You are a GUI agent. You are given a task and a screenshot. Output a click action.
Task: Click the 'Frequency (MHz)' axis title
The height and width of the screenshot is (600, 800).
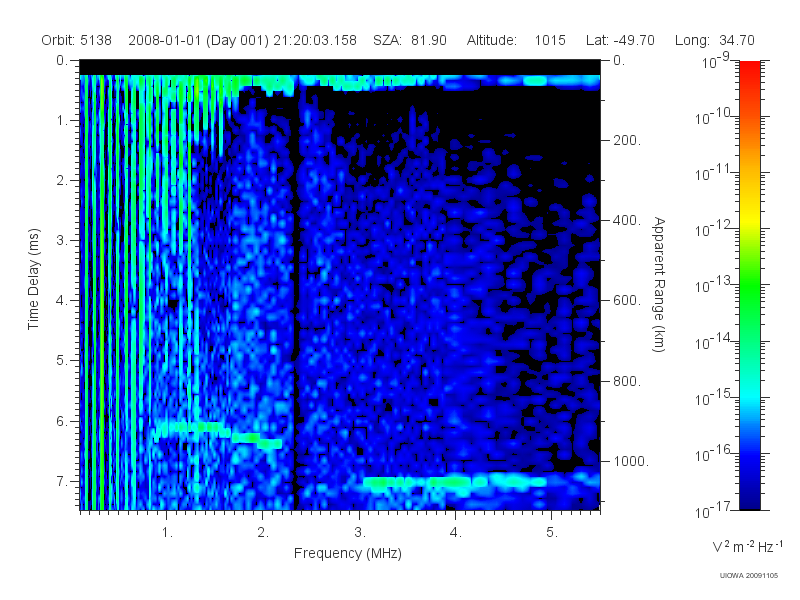click(347, 554)
